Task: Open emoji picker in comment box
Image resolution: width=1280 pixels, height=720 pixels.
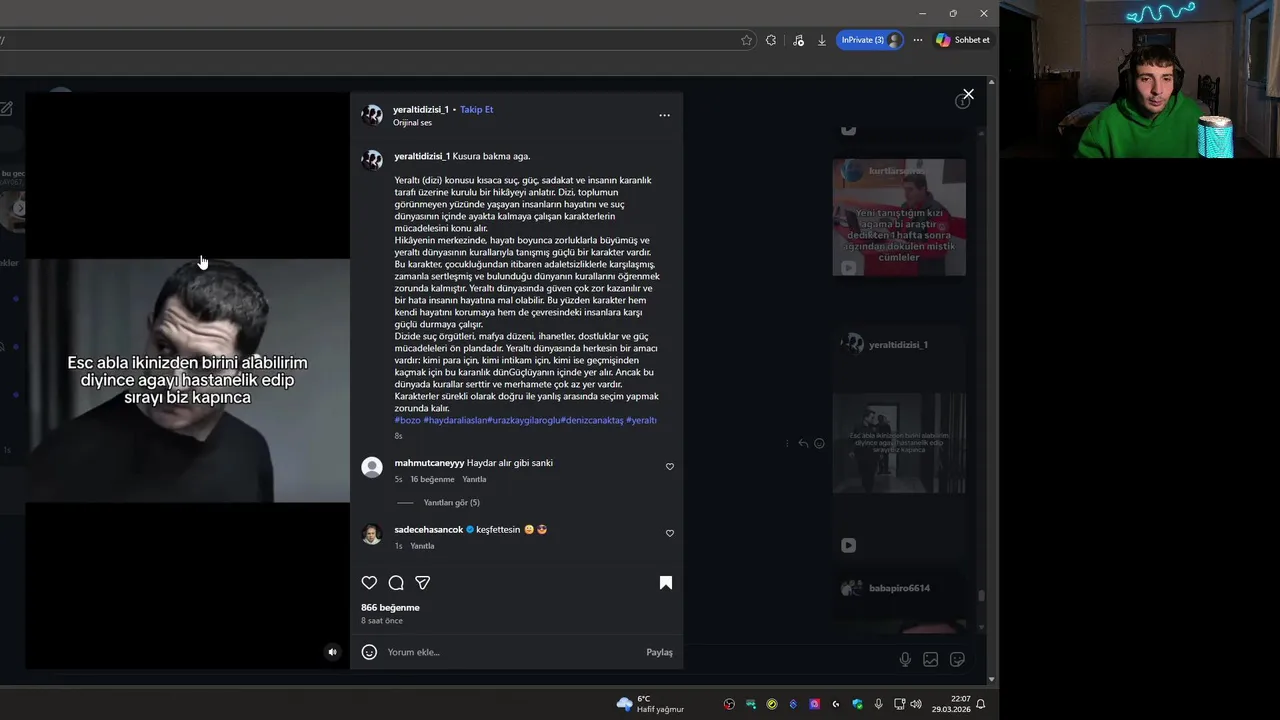Action: click(369, 652)
